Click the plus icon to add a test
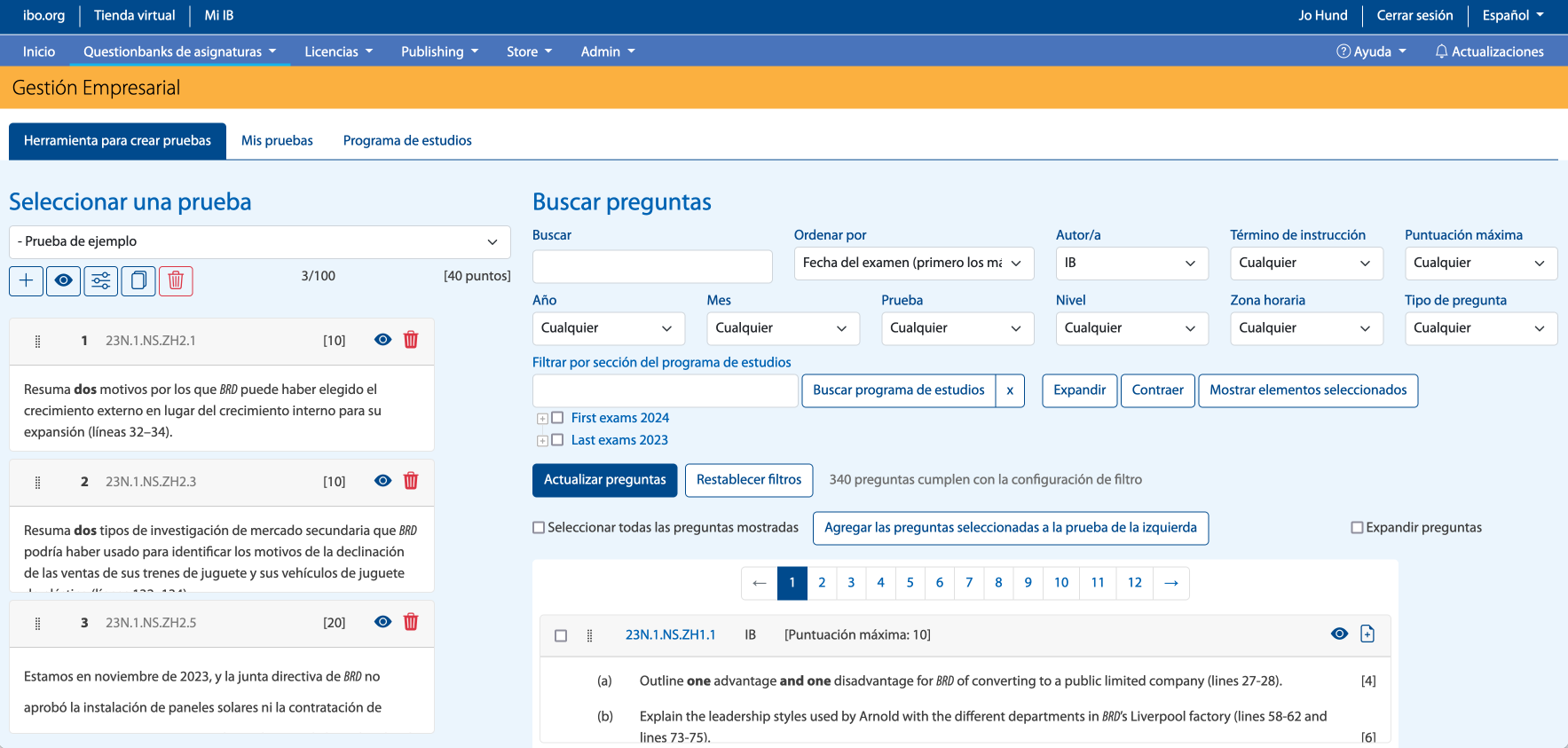This screenshot has width=1568, height=748. point(27,280)
